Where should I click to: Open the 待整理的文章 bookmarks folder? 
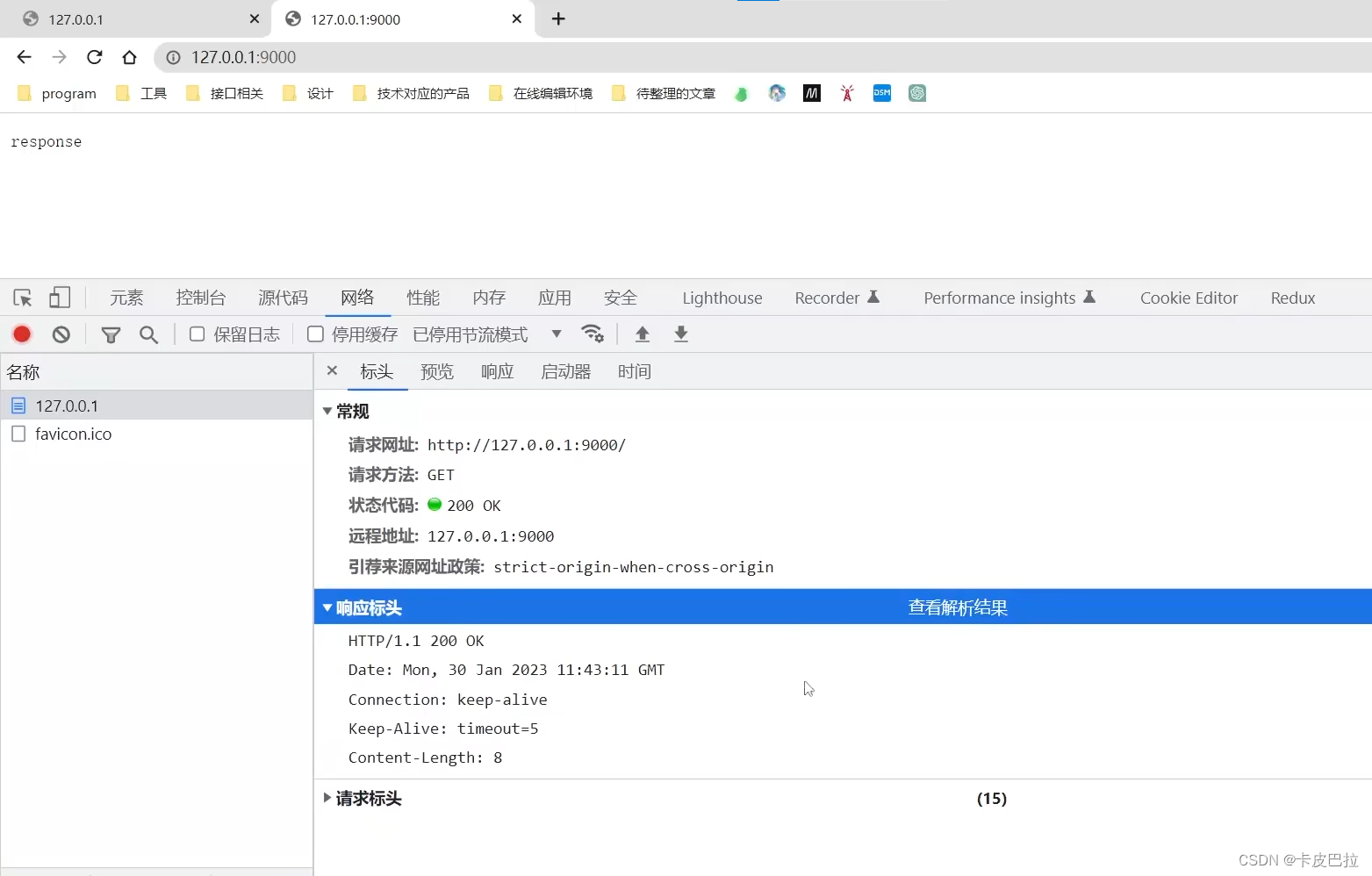[664, 93]
